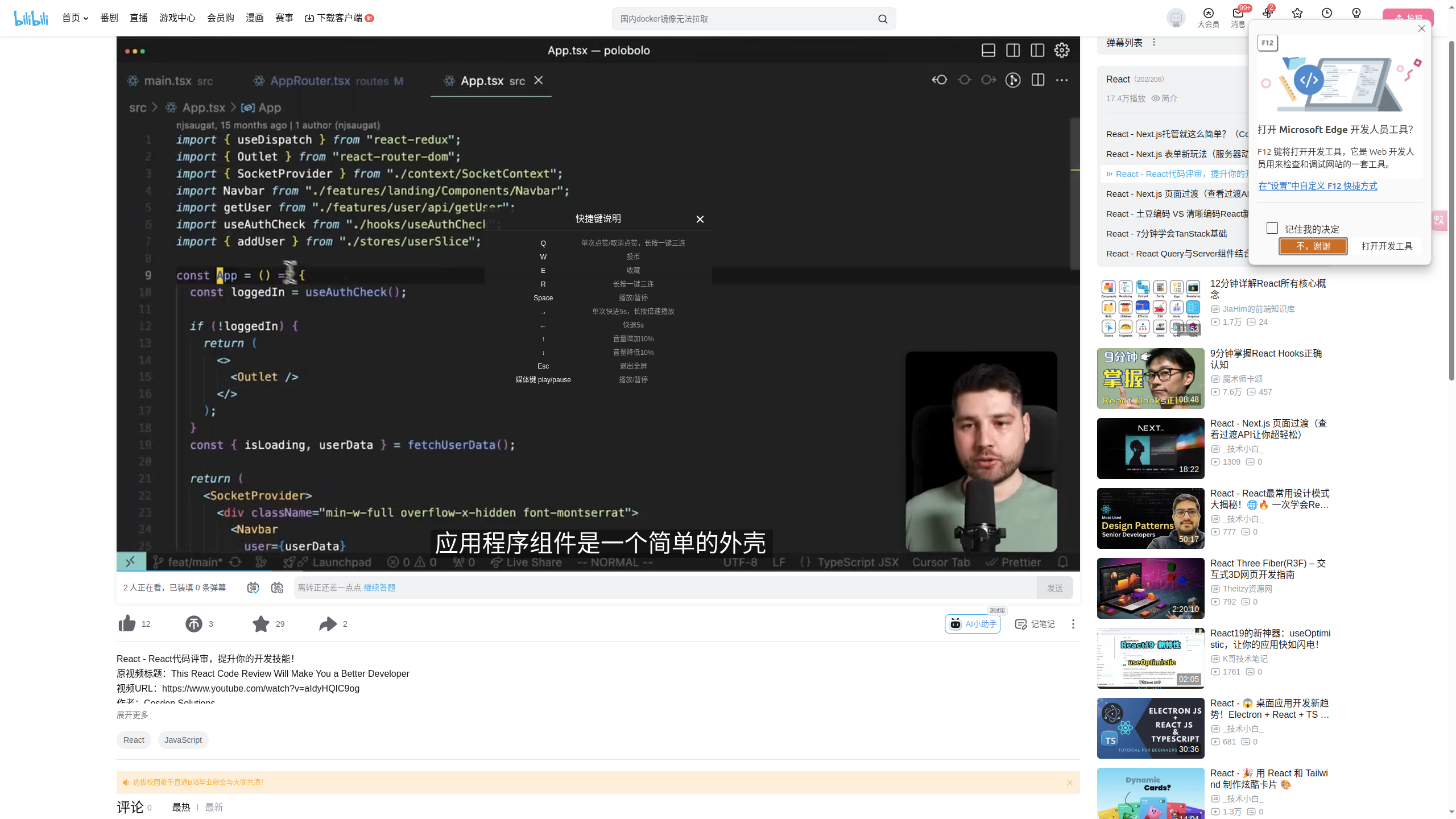The height and width of the screenshot is (819, 1456).
Task: Open the 消息 messages icon
Action: point(1238,18)
